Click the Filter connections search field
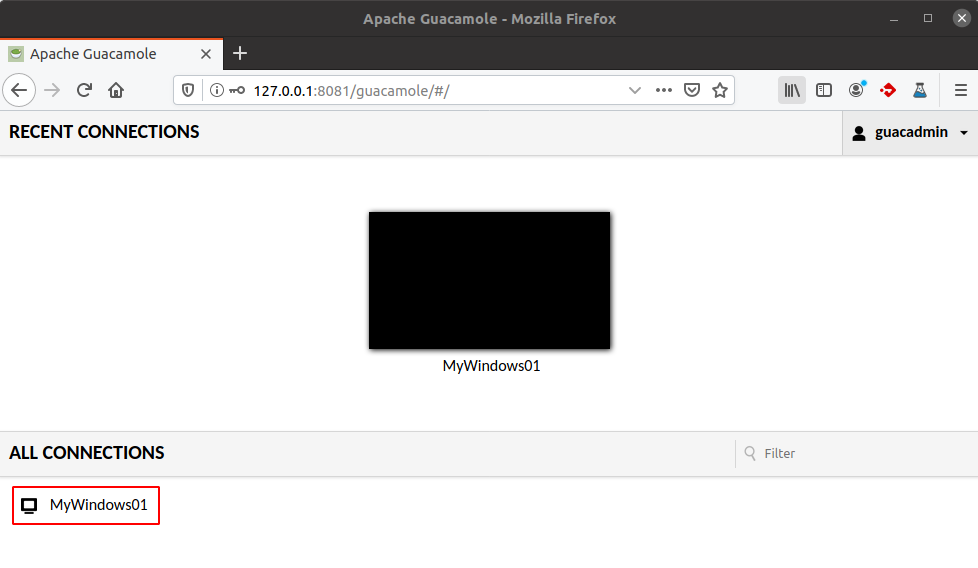 click(856, 453)
